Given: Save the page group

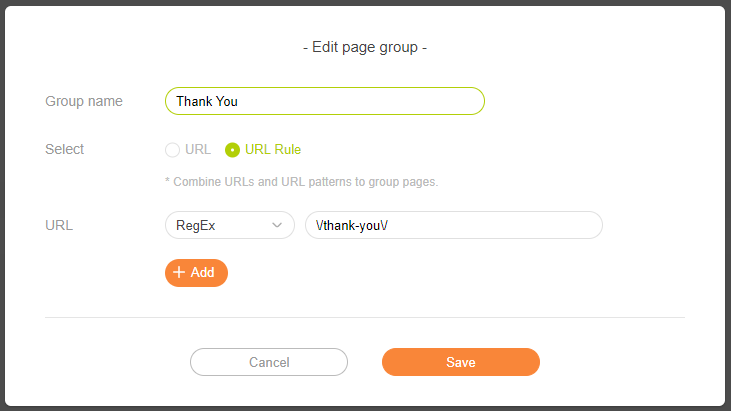Looking at the screenshot, I should coord(460,362).
